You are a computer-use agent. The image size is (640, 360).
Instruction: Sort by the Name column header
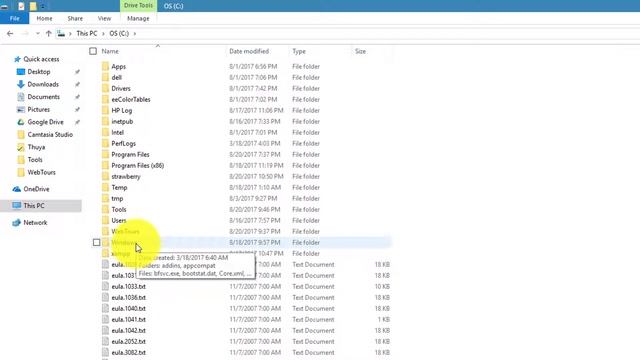[x=110, y=51]
